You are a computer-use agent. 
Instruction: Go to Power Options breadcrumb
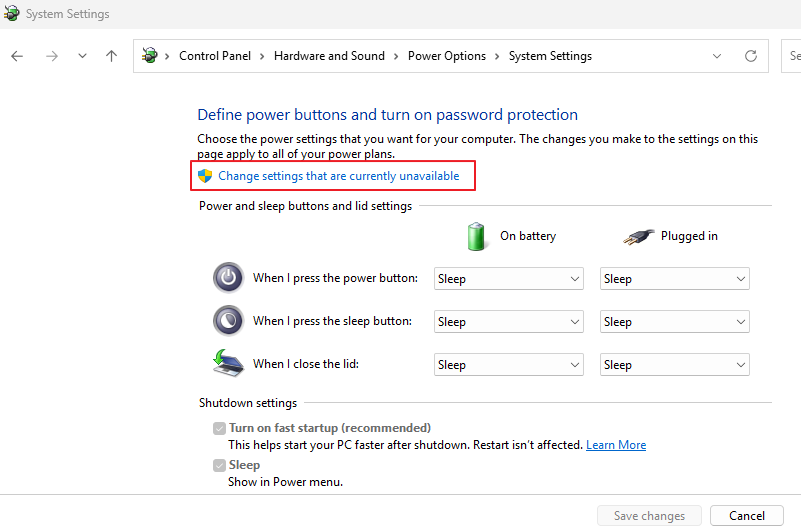click(x=446, y=56)
